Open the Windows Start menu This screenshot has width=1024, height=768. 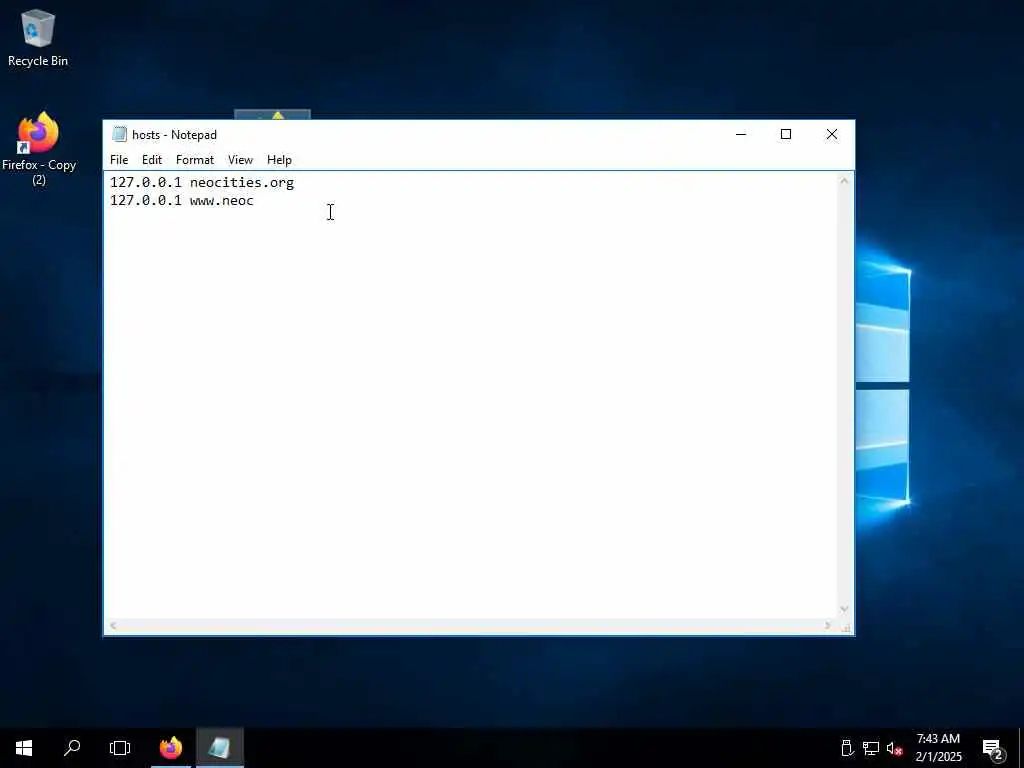(x=24, y=748)
